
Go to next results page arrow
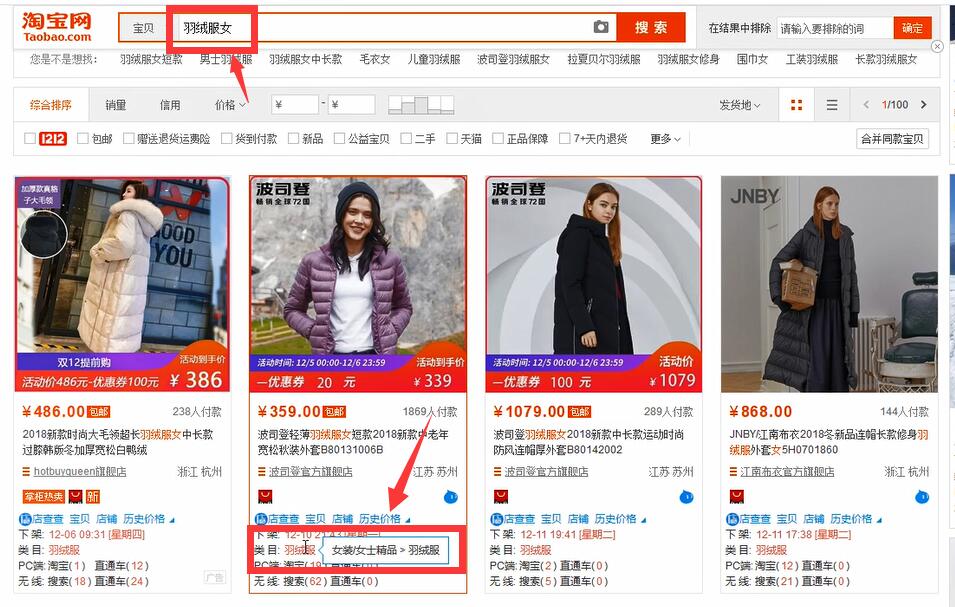(x=923, y=105)
